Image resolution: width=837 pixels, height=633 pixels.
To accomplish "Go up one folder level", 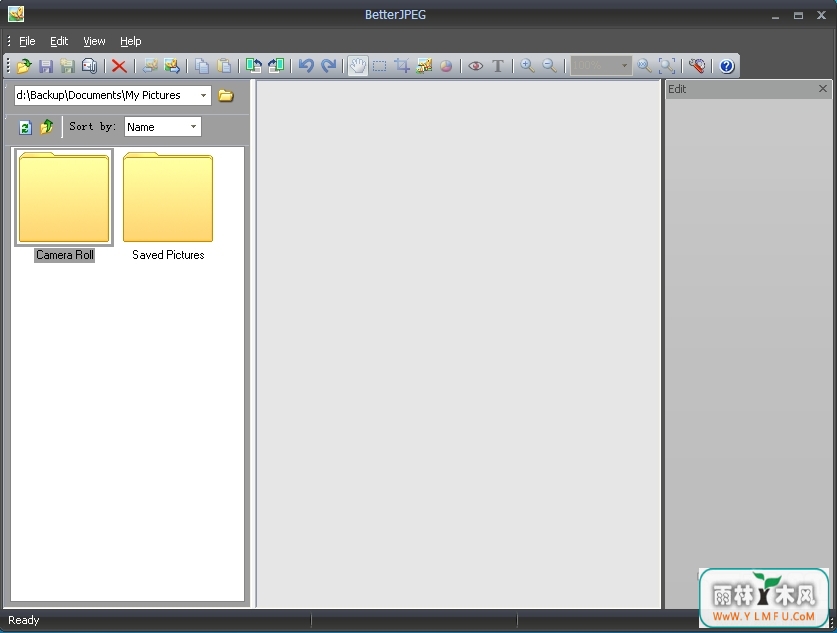I will pos(46,127).
